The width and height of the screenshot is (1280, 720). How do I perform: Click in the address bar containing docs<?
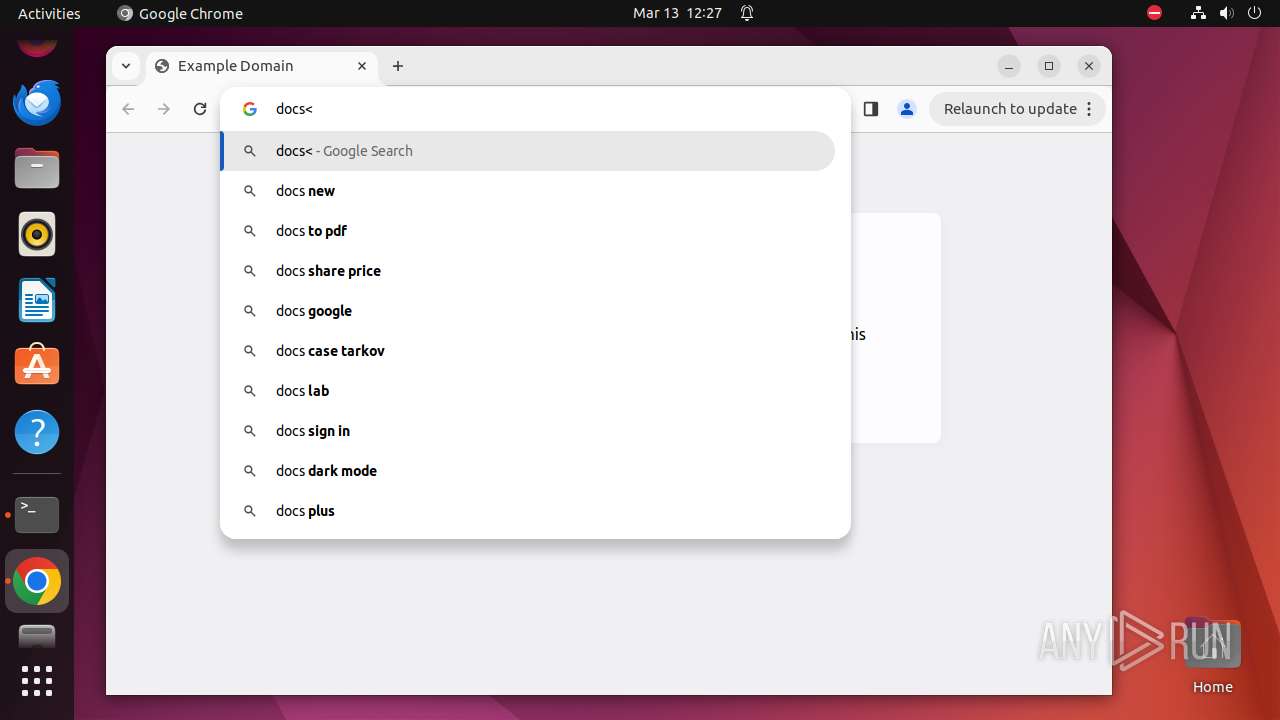535,109
